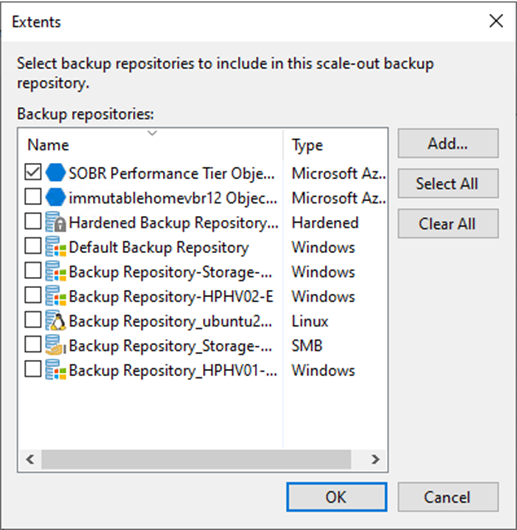The width and height of the screenshot is (517, 530).
Task: Confirm the selection with OK
Action: click(x=337, y=497)
